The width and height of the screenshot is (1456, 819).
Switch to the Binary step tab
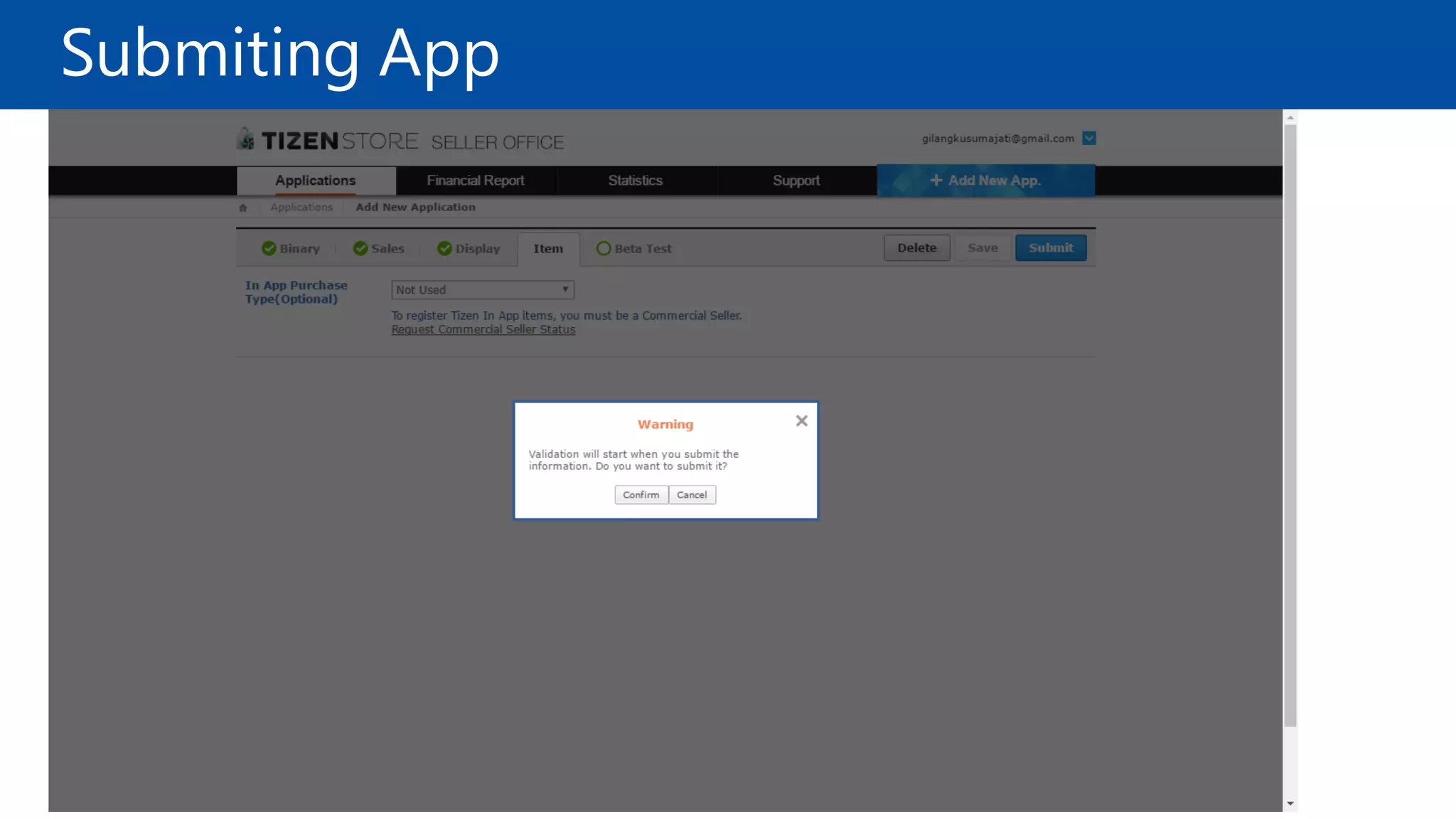pyautogui.click(x=291, y=249)
